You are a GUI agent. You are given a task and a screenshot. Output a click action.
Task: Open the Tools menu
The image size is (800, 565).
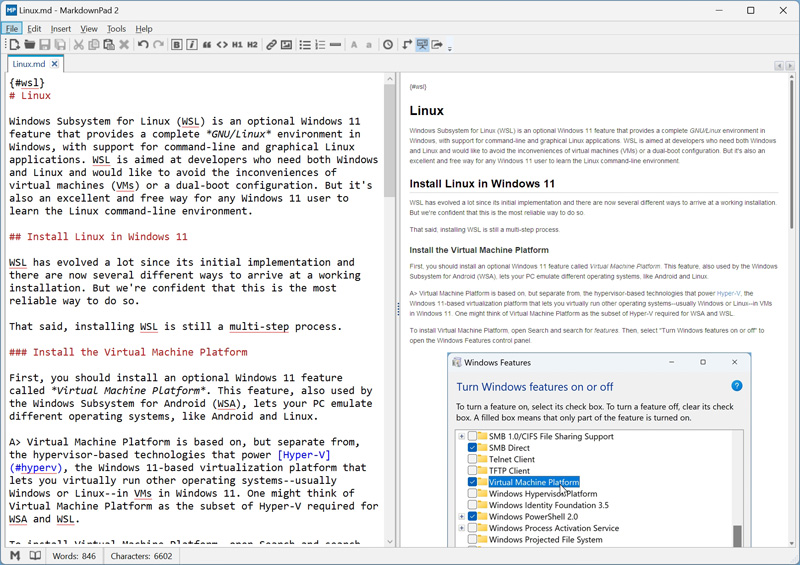point(117,29)
